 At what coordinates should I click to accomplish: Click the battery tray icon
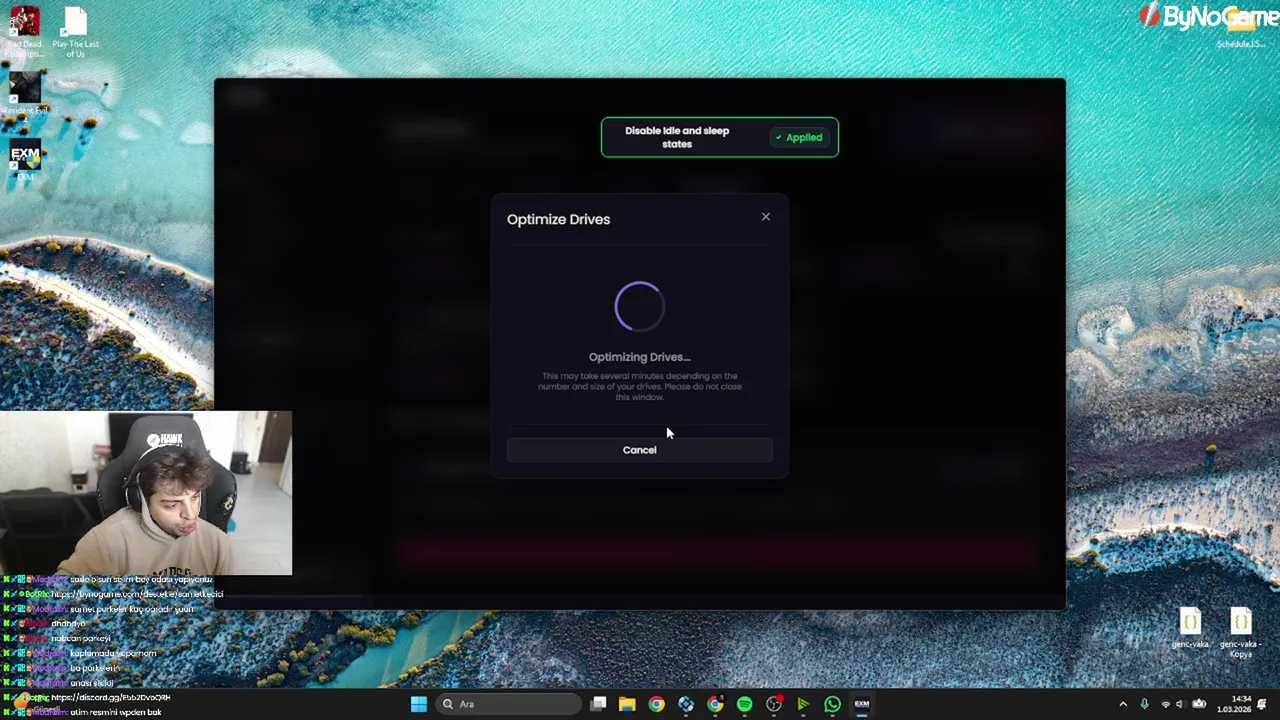[x=1199, y=704]
